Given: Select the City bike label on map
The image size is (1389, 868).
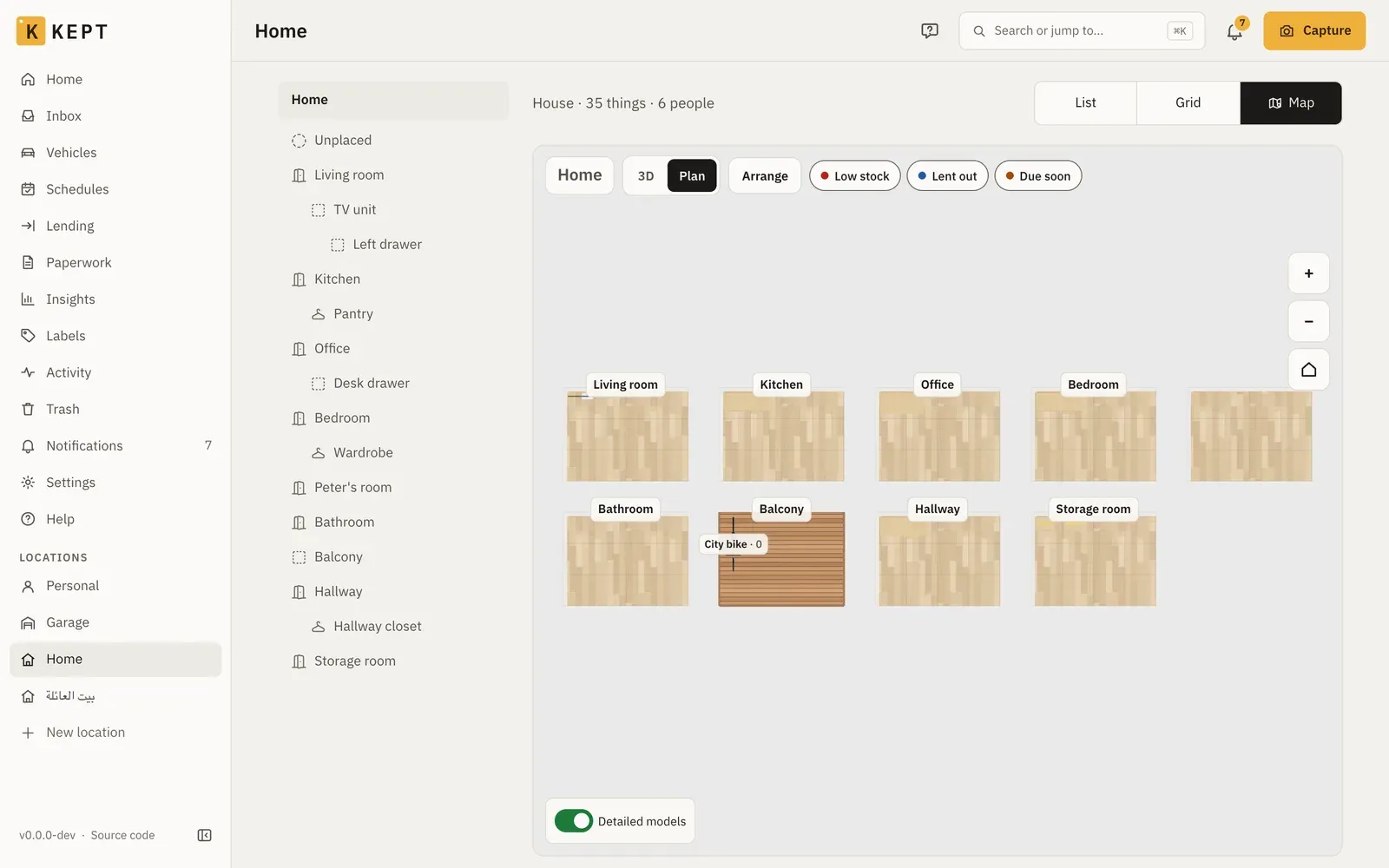Looking at the screenshot, I should tap(734, 544).
